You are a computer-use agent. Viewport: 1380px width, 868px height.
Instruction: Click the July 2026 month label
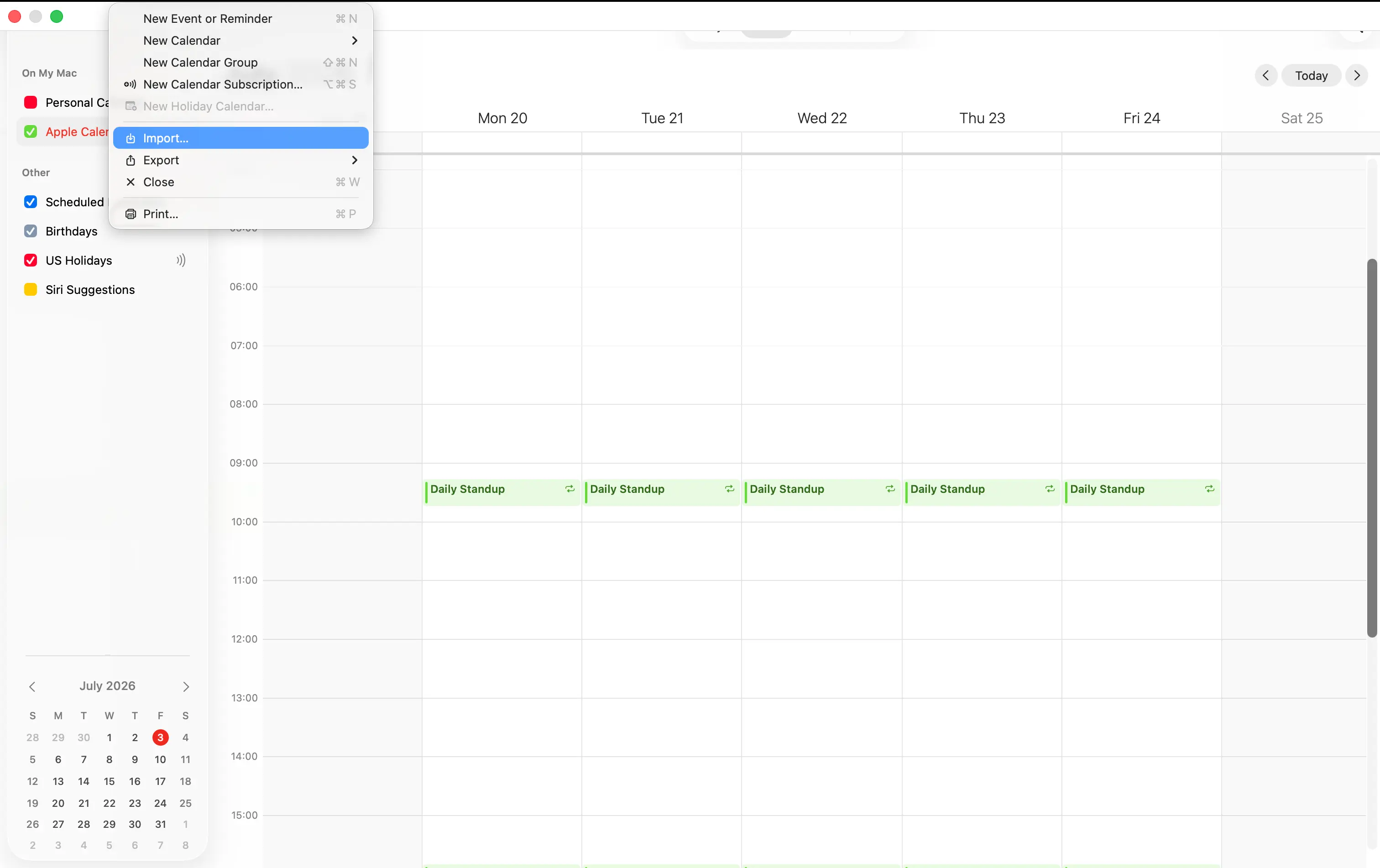pos(107,686)
